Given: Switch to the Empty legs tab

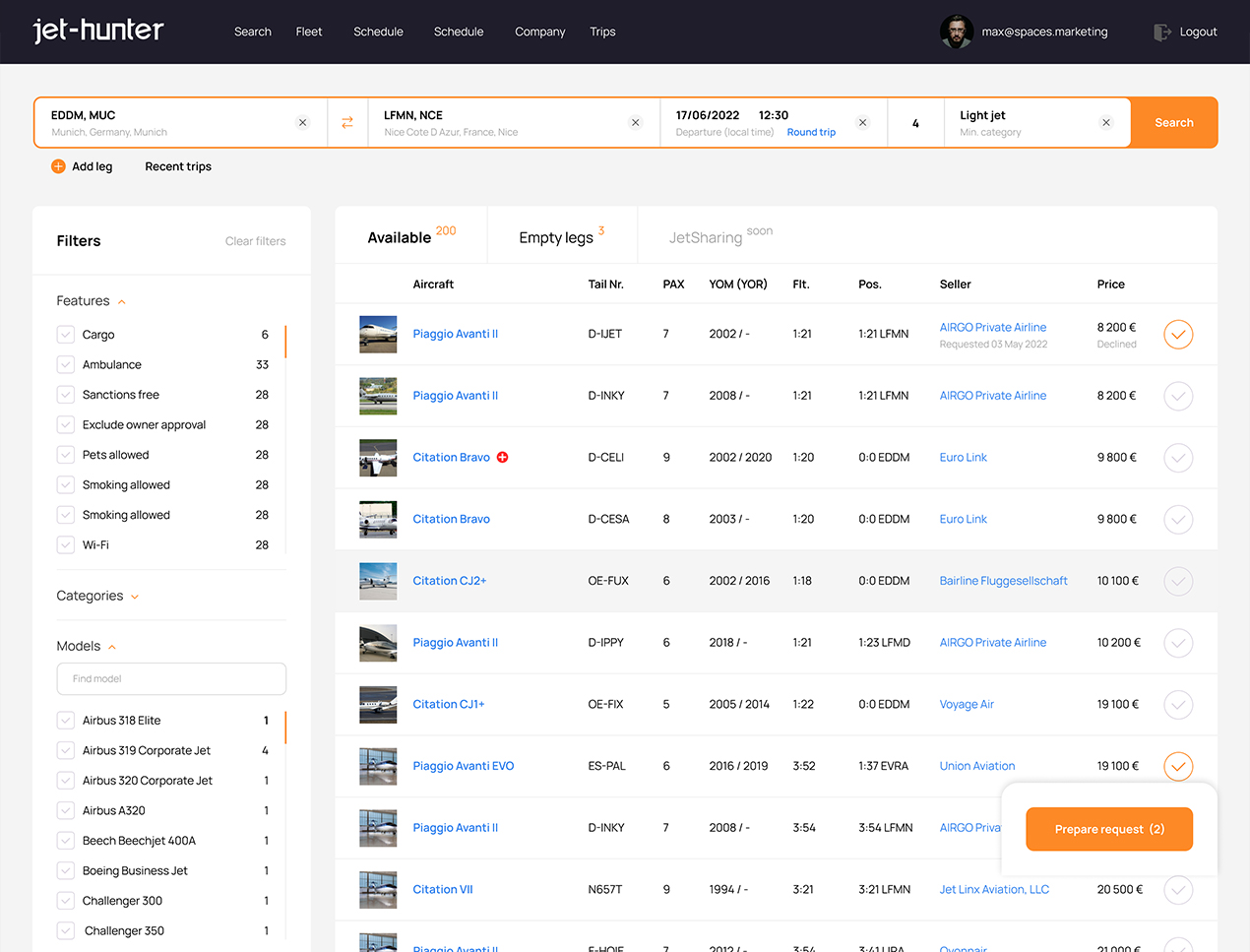Looking at the screenshot, I should (x=556, y=237).
